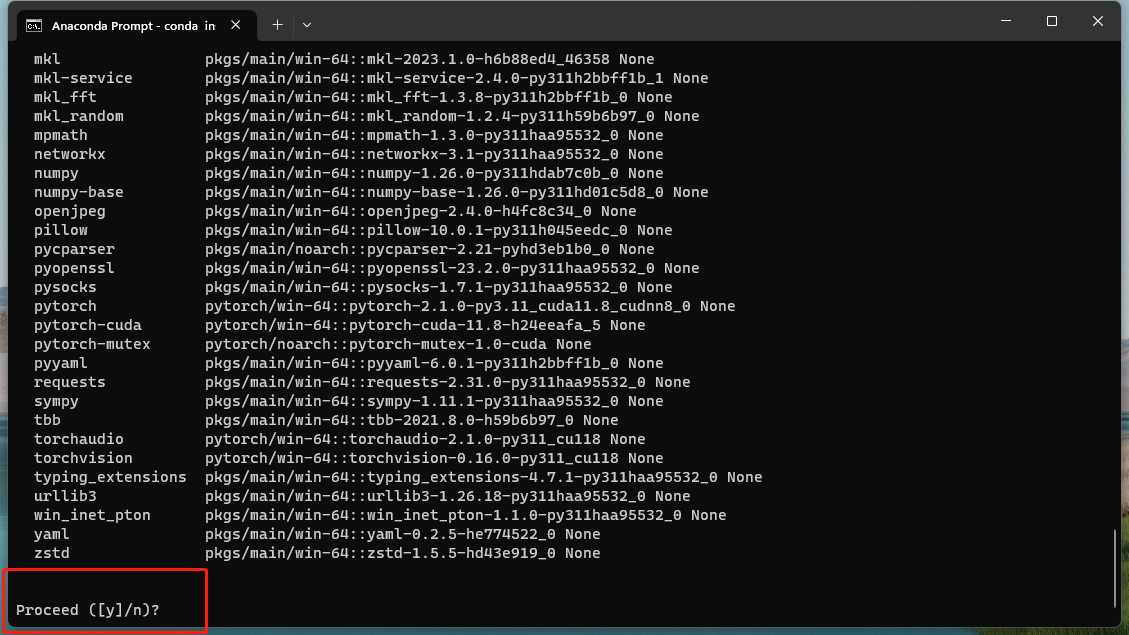Click the 'numpy' package name
Image resolution: width=1129 pixels, height=635 pixels.
(x=56, y=174)
